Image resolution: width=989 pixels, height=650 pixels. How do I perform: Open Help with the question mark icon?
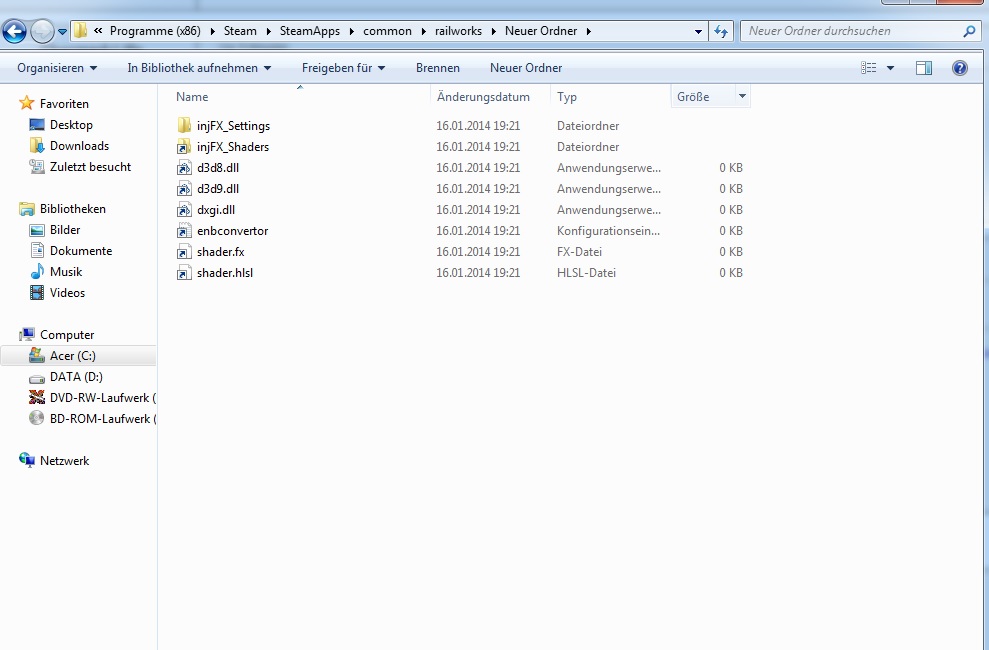(x=959, y=67)
